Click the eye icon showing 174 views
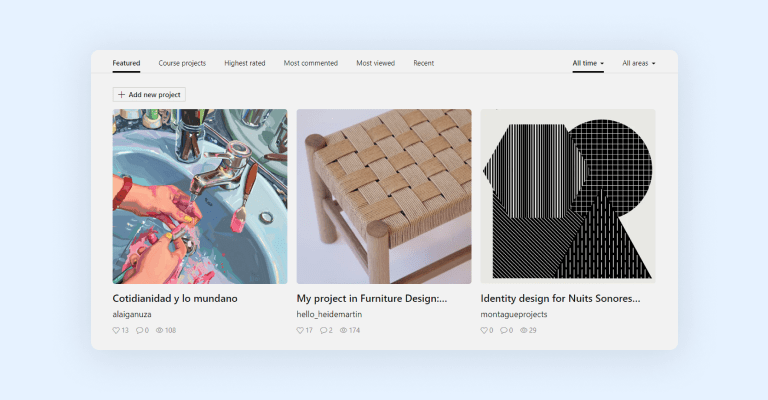The width and height of the screenshot is (768, 400). click(344, 330)
